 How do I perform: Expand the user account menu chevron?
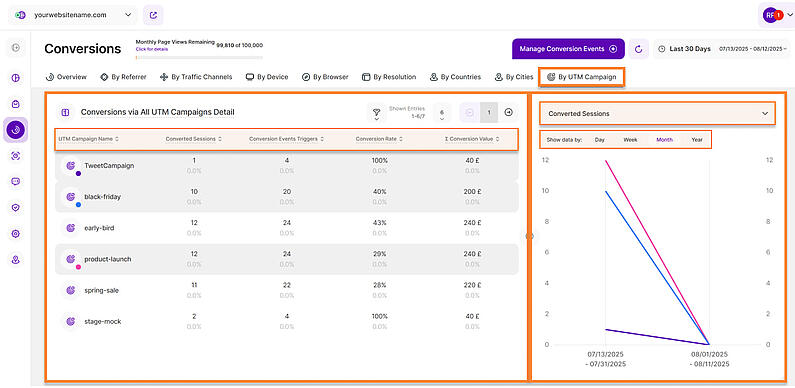click(x=789, y=15)
